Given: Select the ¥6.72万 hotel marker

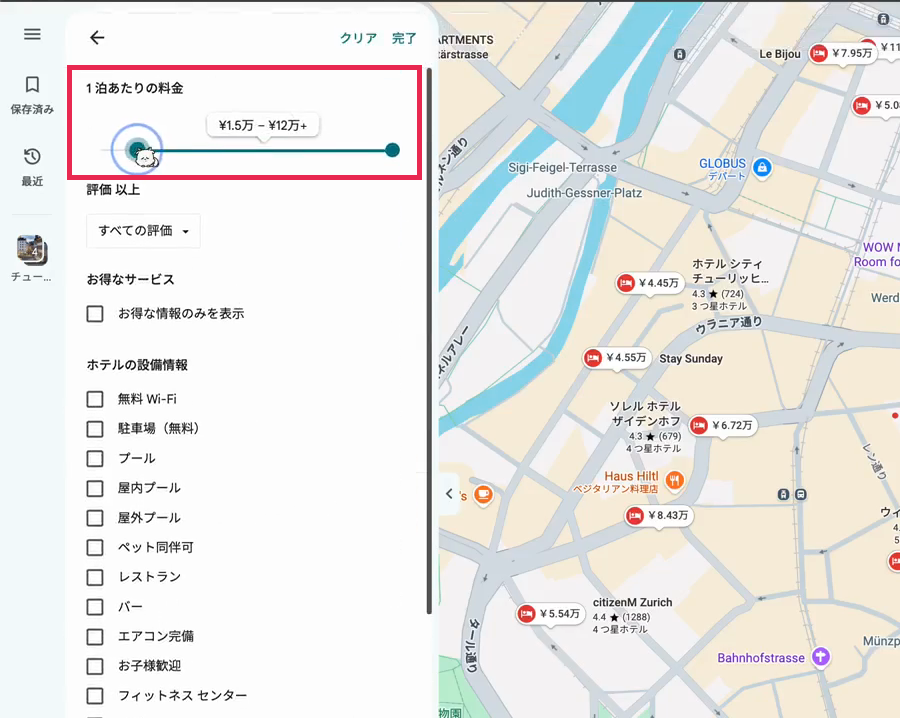Looking at the screenshot, I should point(723,425).
